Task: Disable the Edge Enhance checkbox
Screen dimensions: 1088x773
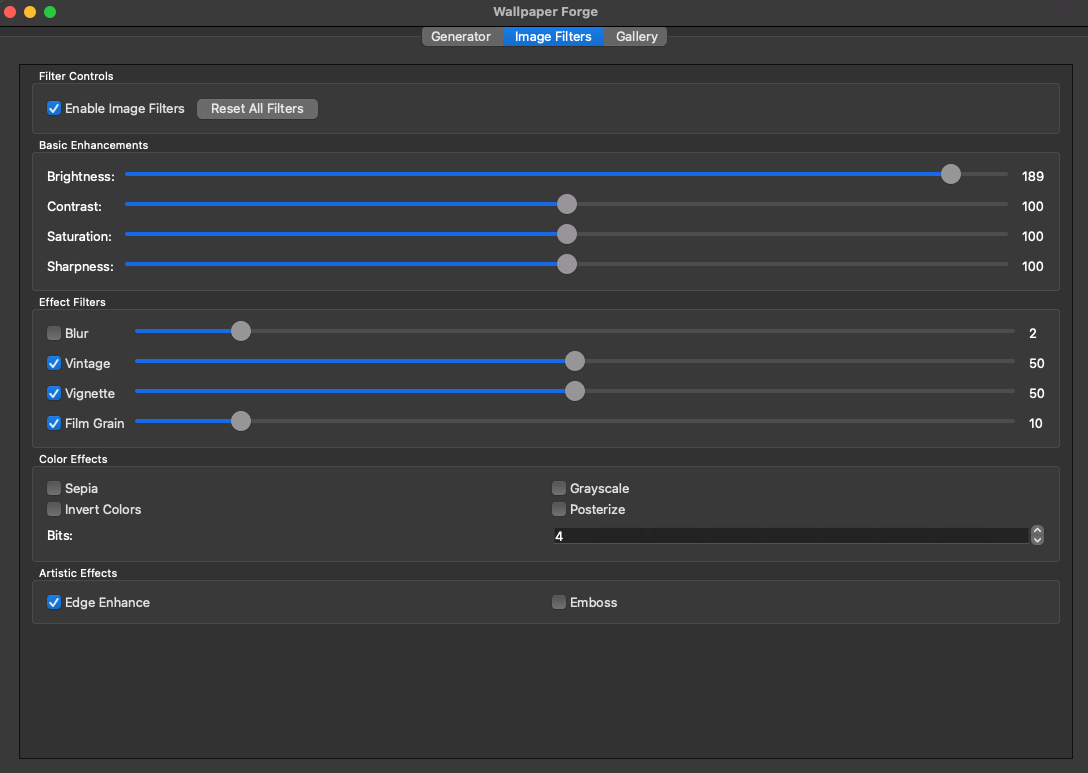Action: click(x=54, y=602)
